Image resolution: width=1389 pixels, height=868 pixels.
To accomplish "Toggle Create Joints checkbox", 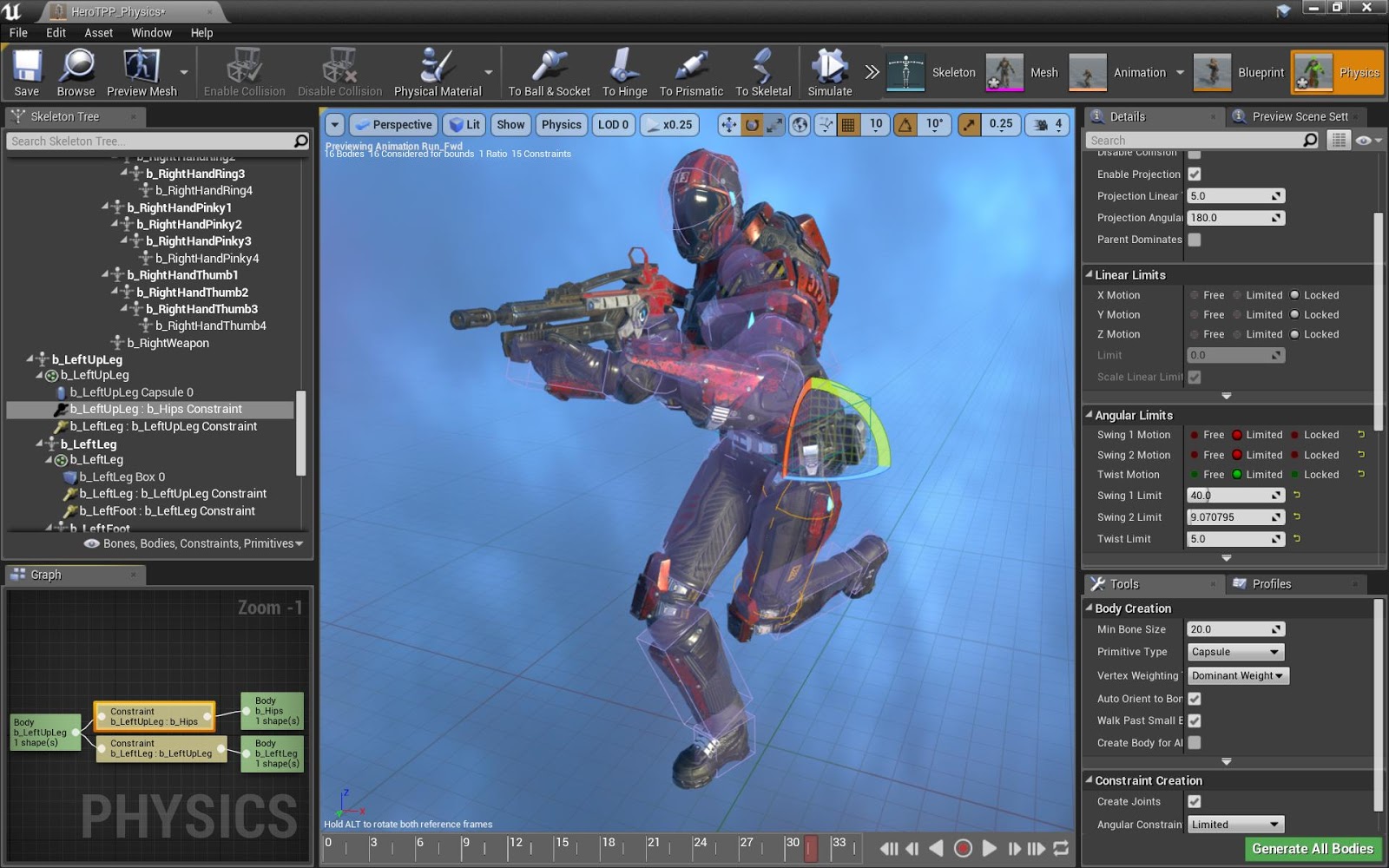I will click(1195, 802).
